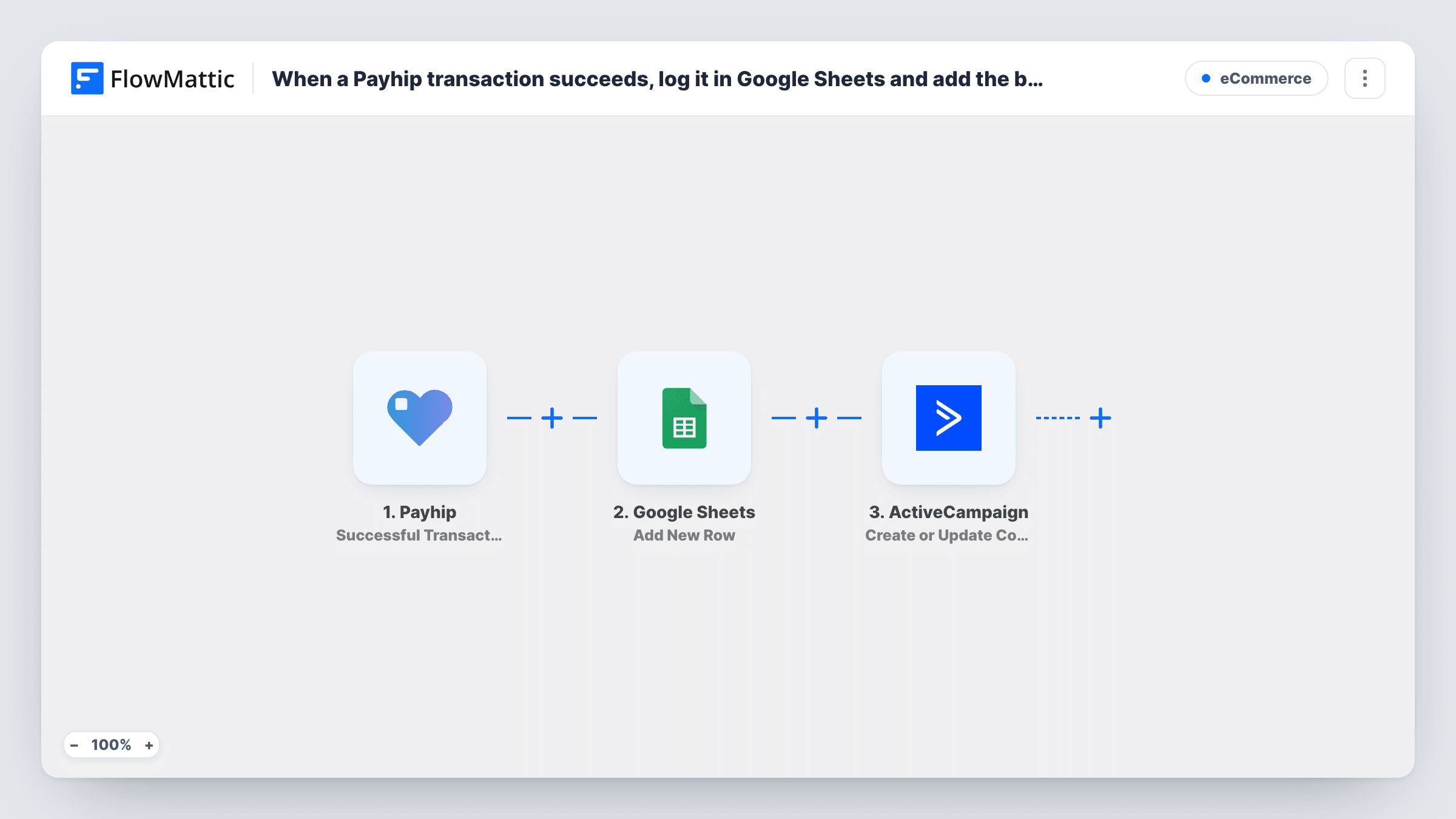Open the Payhip trigger step icon
The width and height of the screenshot is (1456, 819).
pos(420,417)
